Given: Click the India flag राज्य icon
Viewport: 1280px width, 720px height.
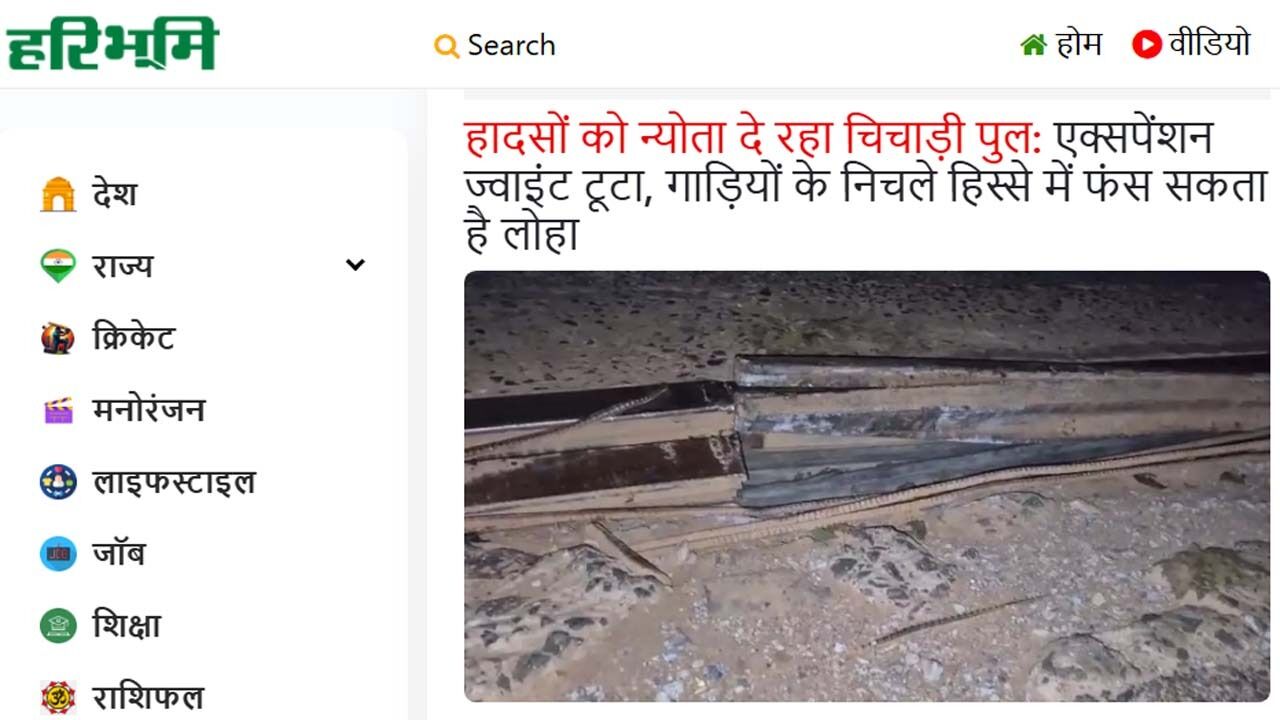Looking at the screenshot, I should pyautogui.click(x=58, y=266).
